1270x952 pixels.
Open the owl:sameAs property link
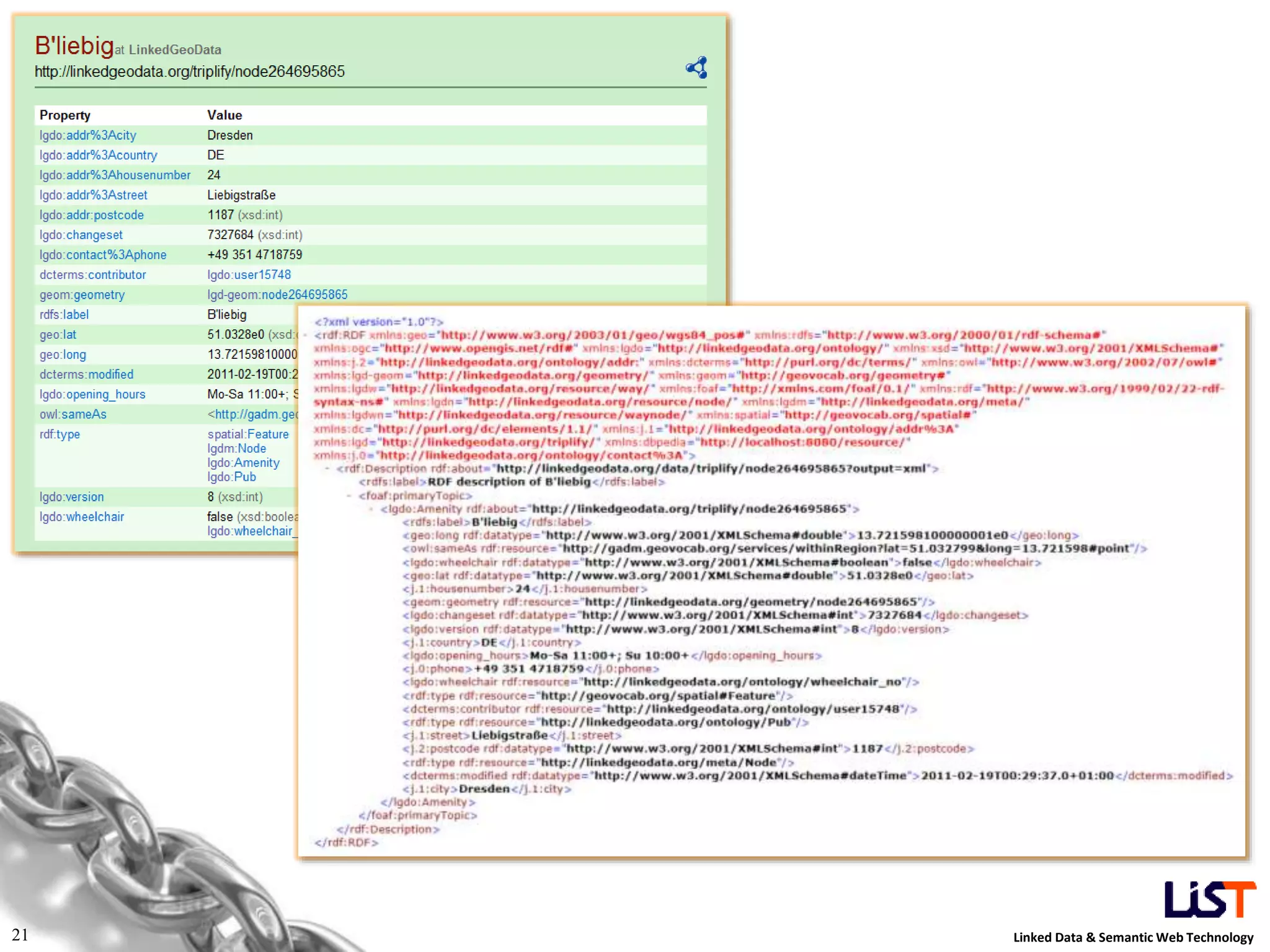click(x=73, y=414)
